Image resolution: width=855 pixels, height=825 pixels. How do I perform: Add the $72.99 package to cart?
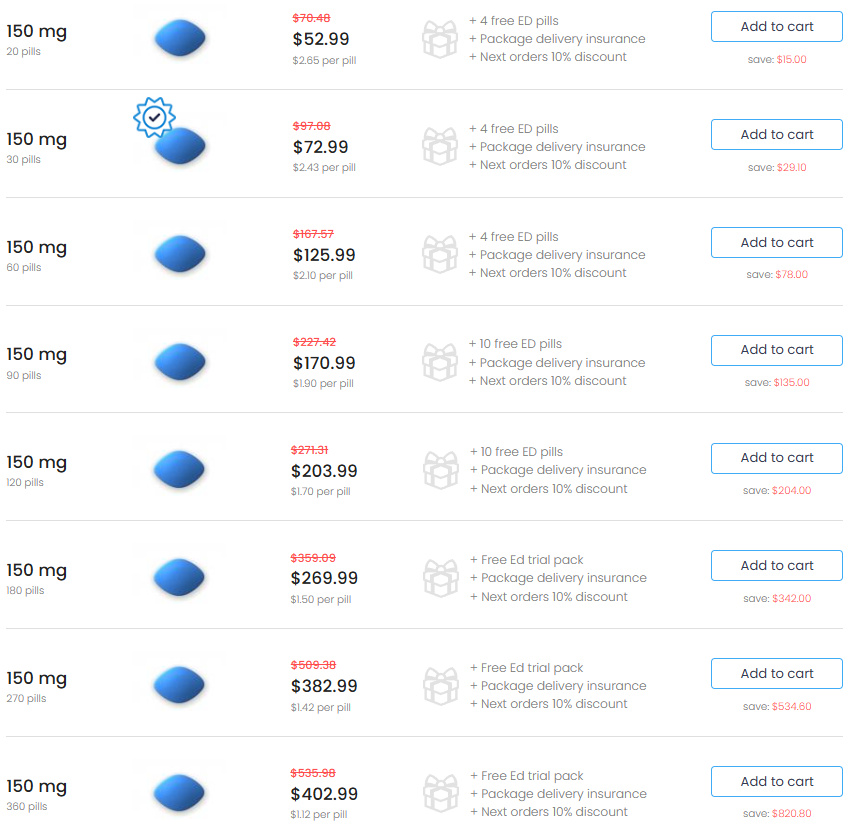776,135
